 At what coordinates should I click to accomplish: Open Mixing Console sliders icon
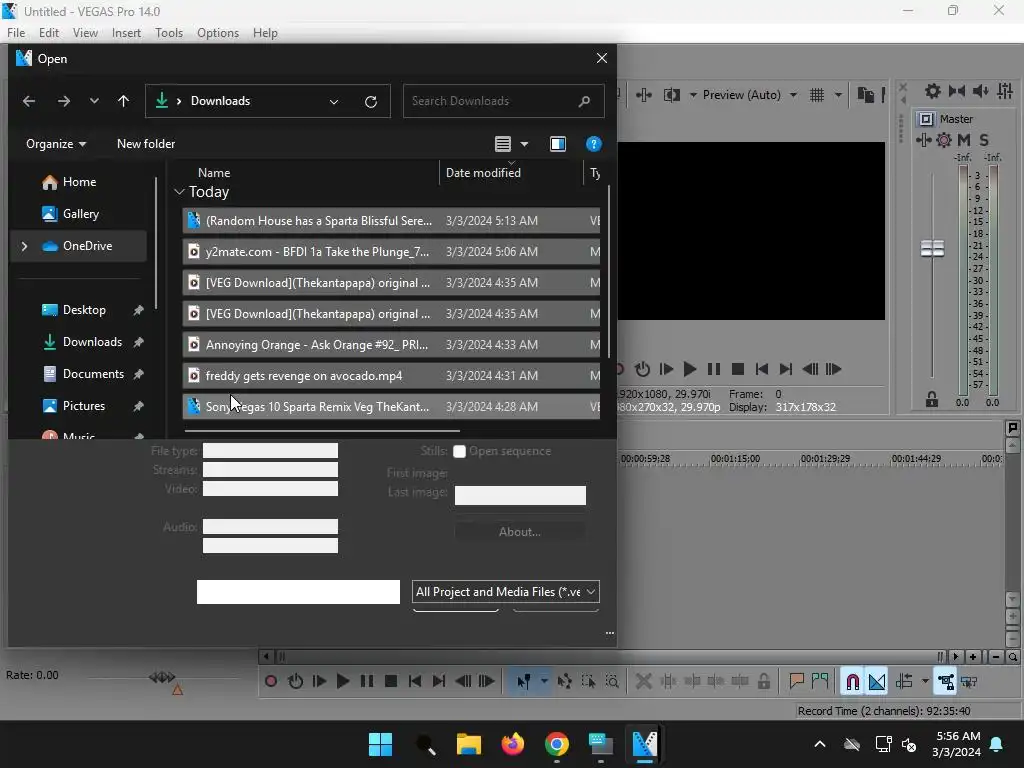click(1005, 91)
